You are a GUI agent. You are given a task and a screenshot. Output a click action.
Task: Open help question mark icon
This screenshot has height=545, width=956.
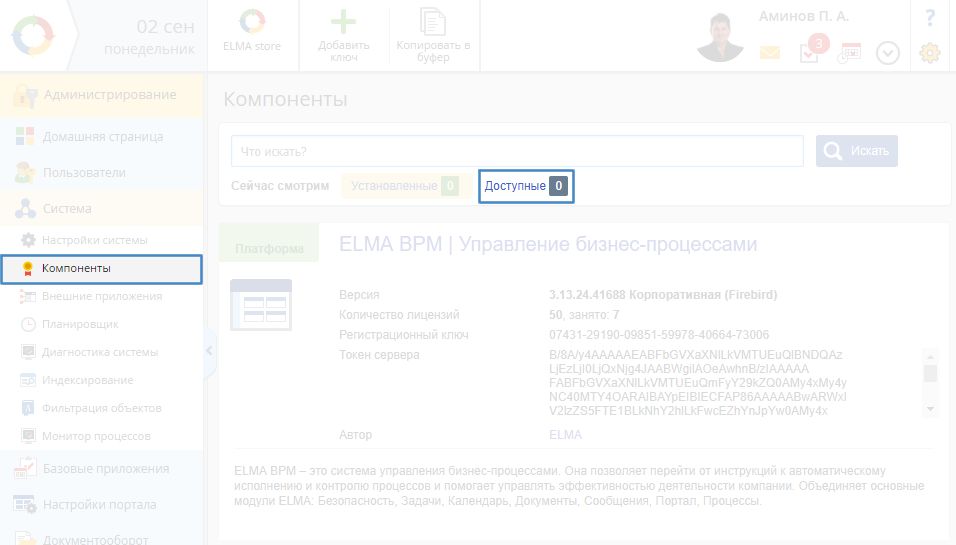coord(930,18)
